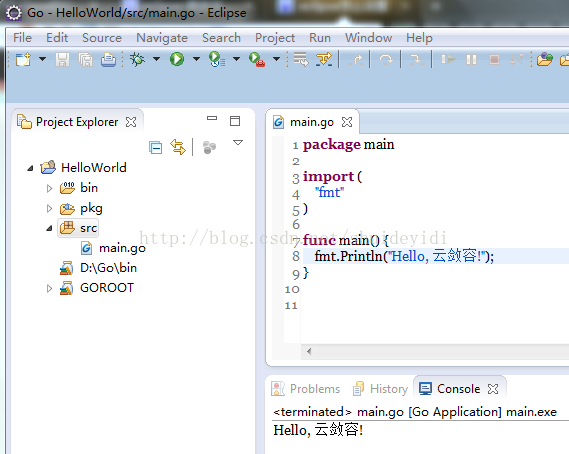The width and height of the screenshot is (569, 454).
Task: Click the Step Into toolbar icon
Action: pyautogui.click(x=355, y=59)
